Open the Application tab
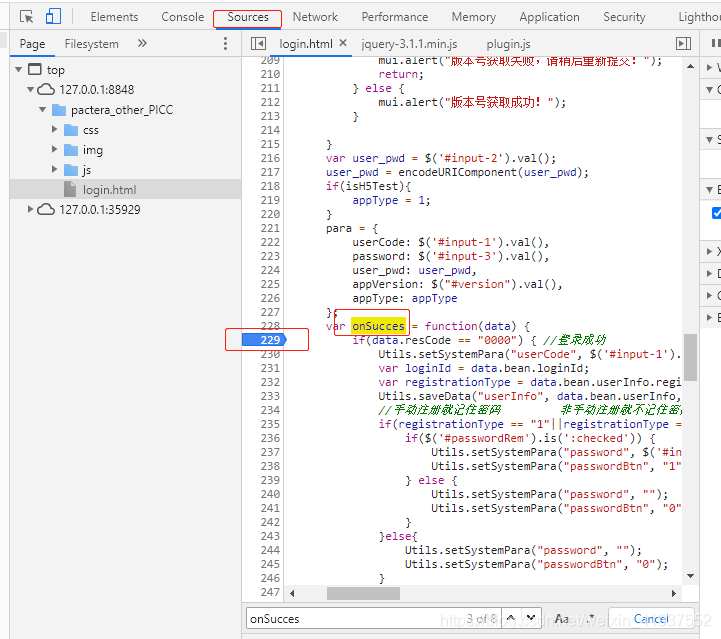 click(x=549, y=17)
